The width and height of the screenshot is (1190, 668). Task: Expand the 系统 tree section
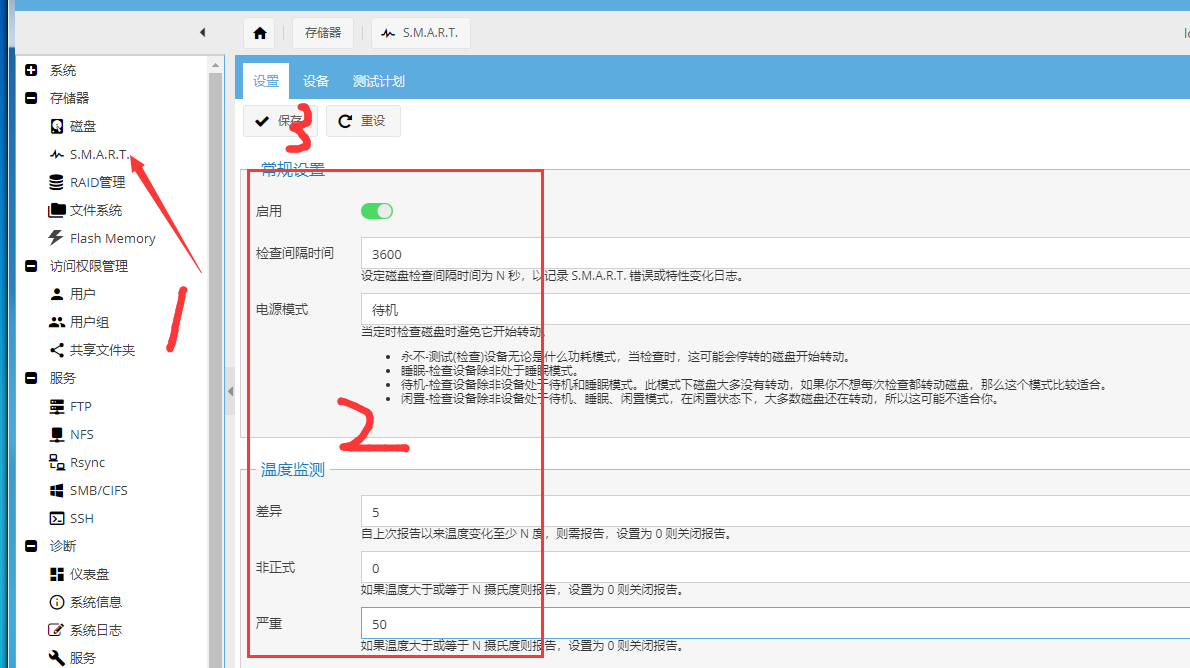pos(31,70)
